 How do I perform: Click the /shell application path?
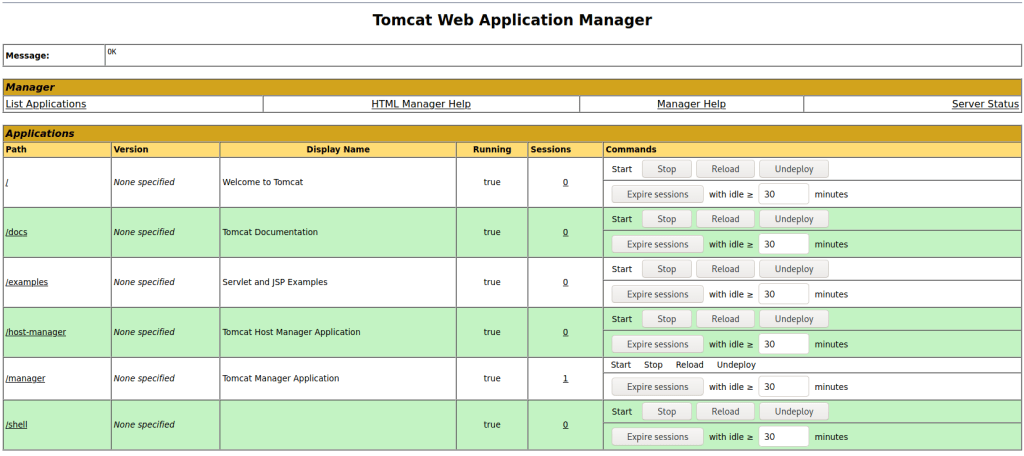tap(16, 425)
